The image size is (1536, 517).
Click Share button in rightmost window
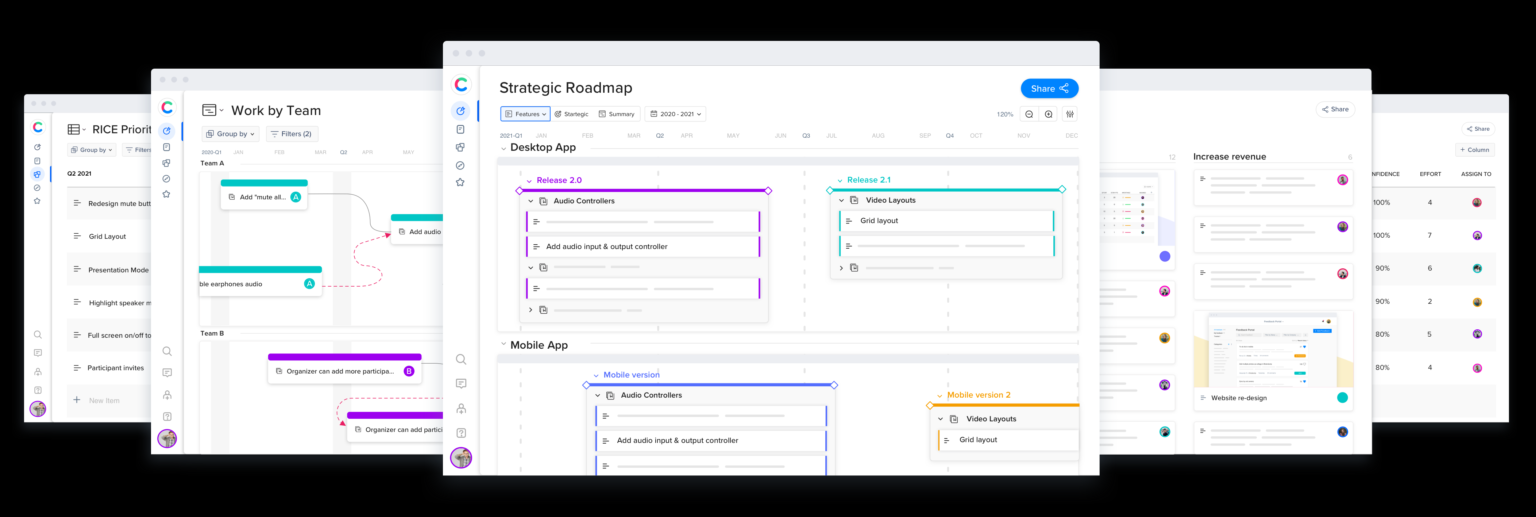[x=1478, y=128]
